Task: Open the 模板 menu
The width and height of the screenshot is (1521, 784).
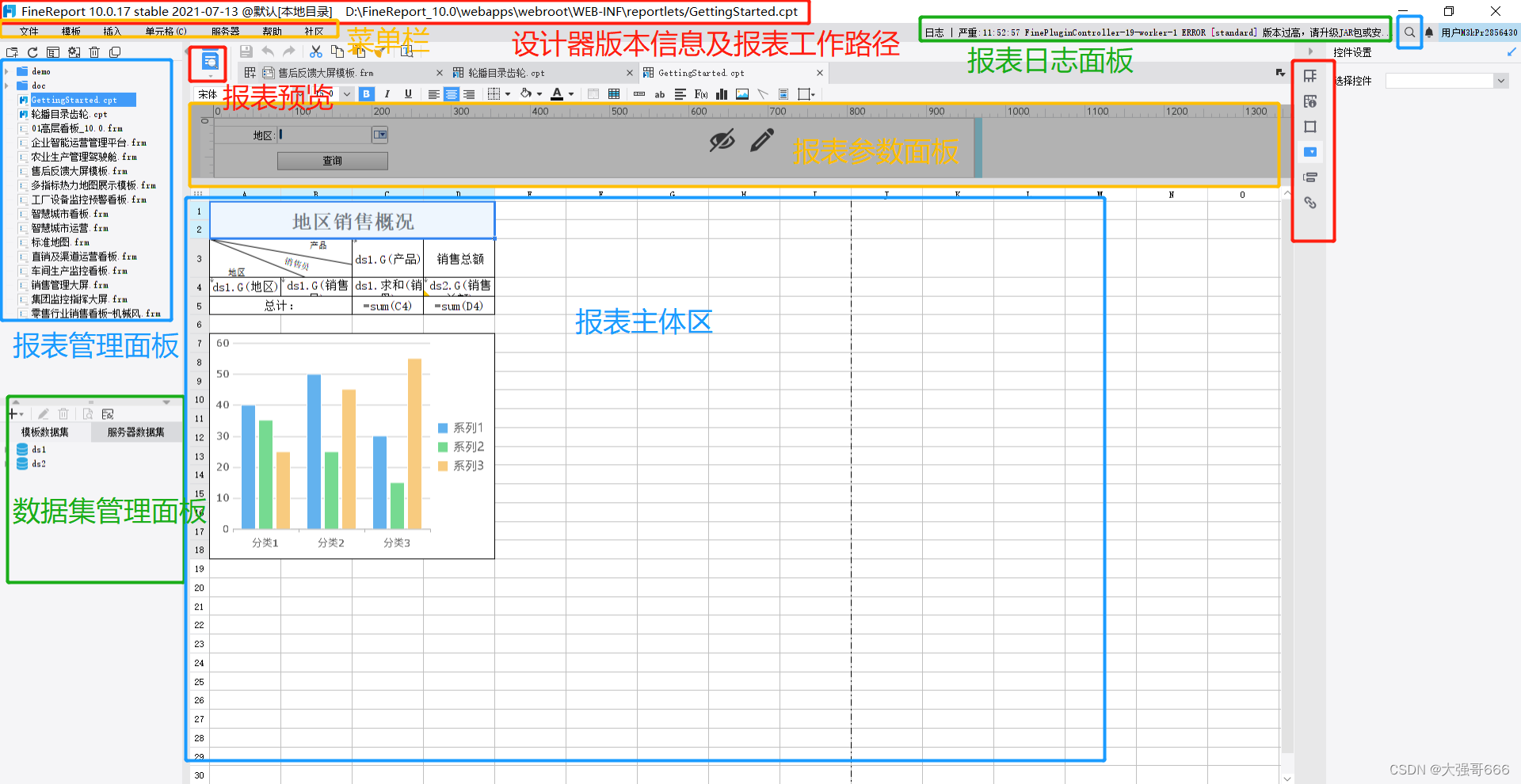Action: point(71,32)
